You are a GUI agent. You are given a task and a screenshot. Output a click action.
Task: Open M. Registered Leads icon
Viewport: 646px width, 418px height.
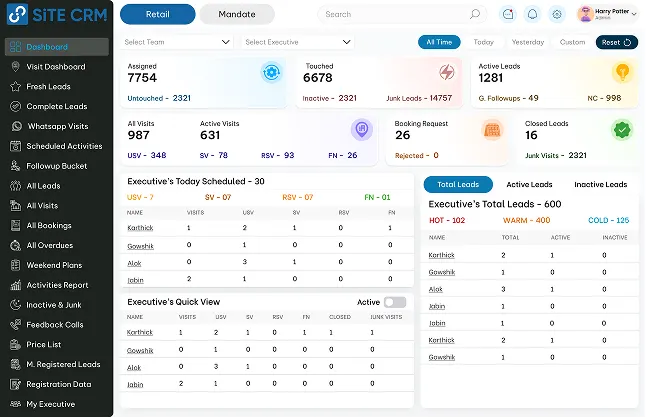tap(15, 364)
